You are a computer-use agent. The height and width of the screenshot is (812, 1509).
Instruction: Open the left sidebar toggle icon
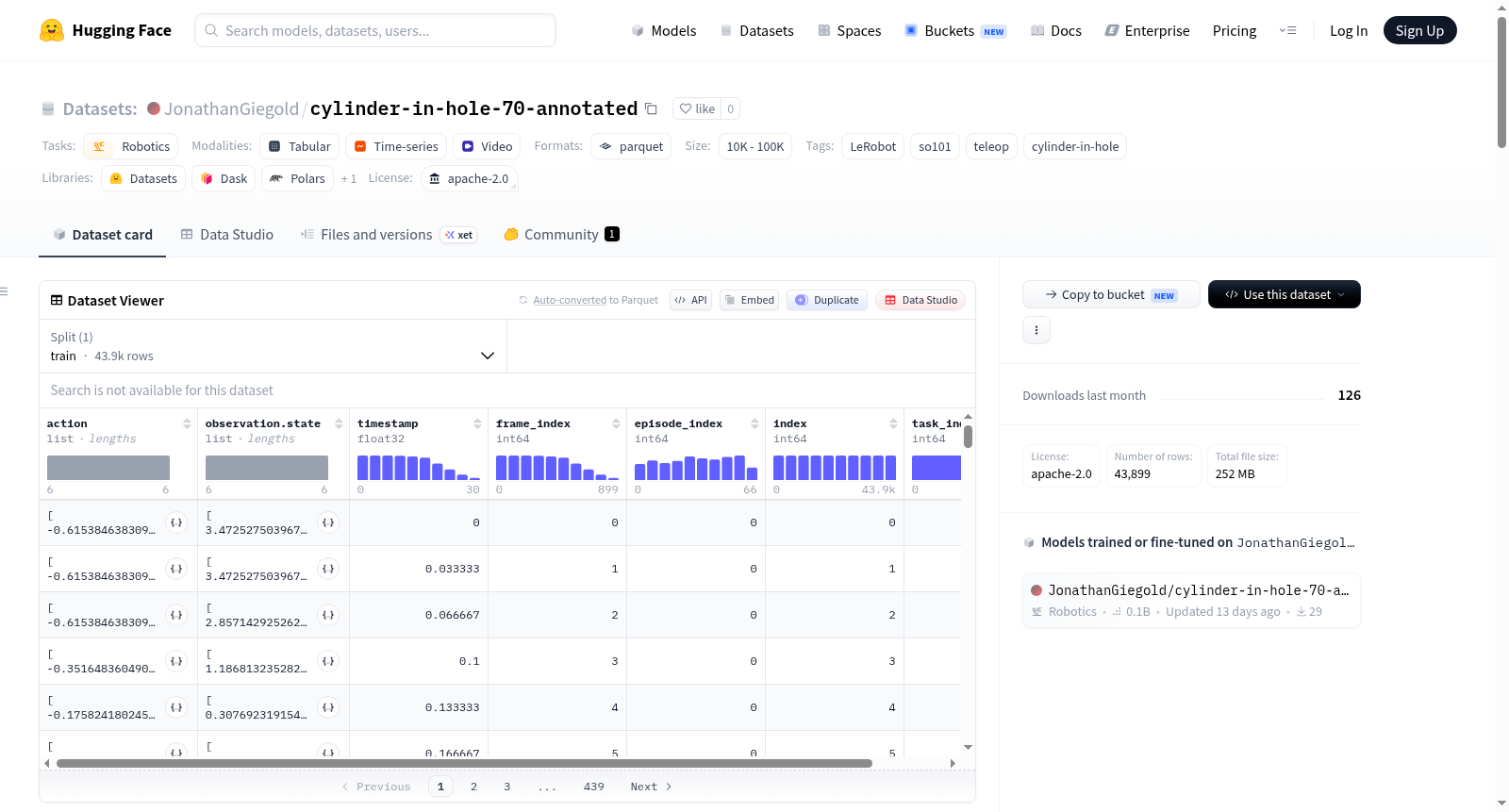[x=4, y=291]
